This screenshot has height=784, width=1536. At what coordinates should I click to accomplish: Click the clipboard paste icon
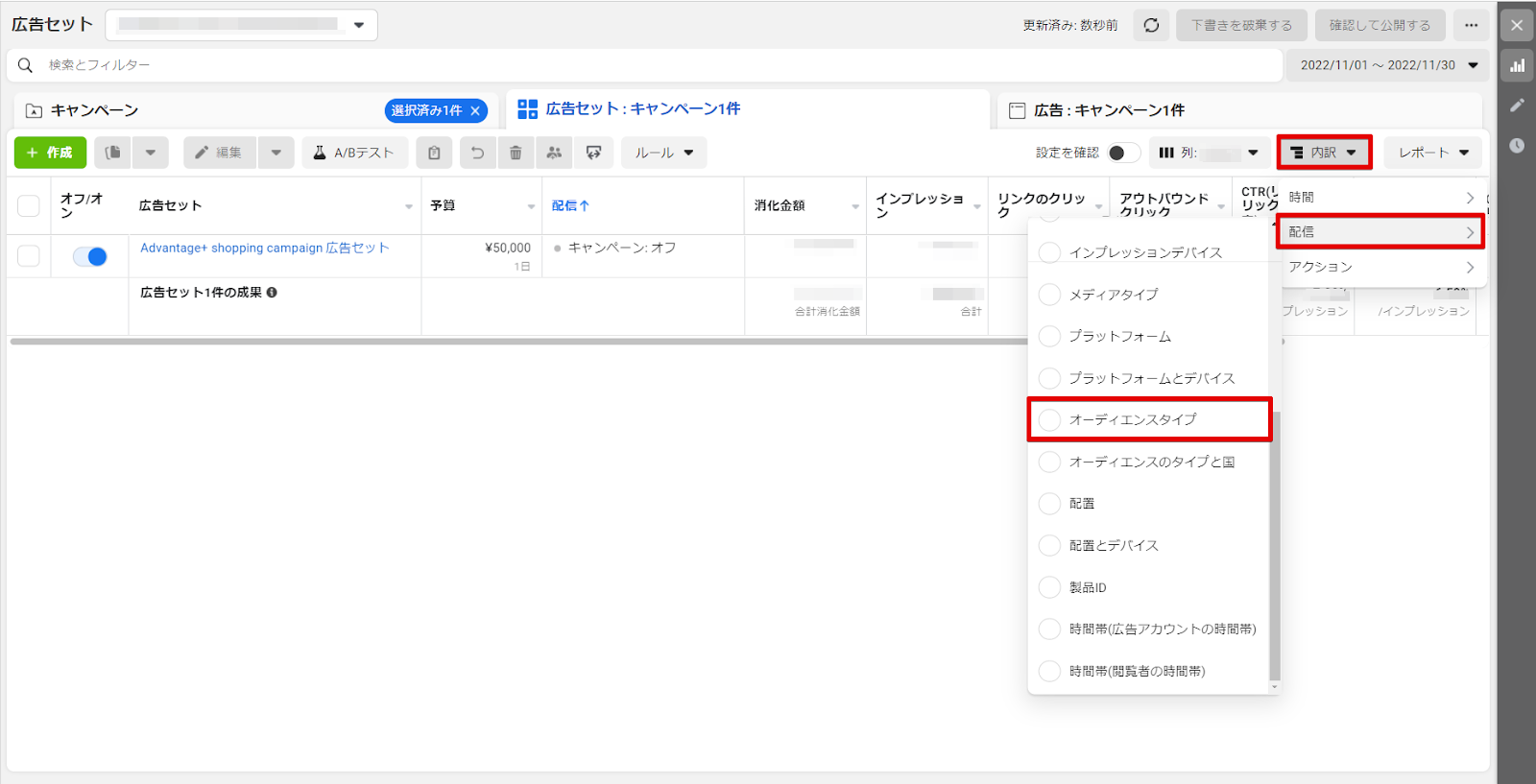(434, 153)
